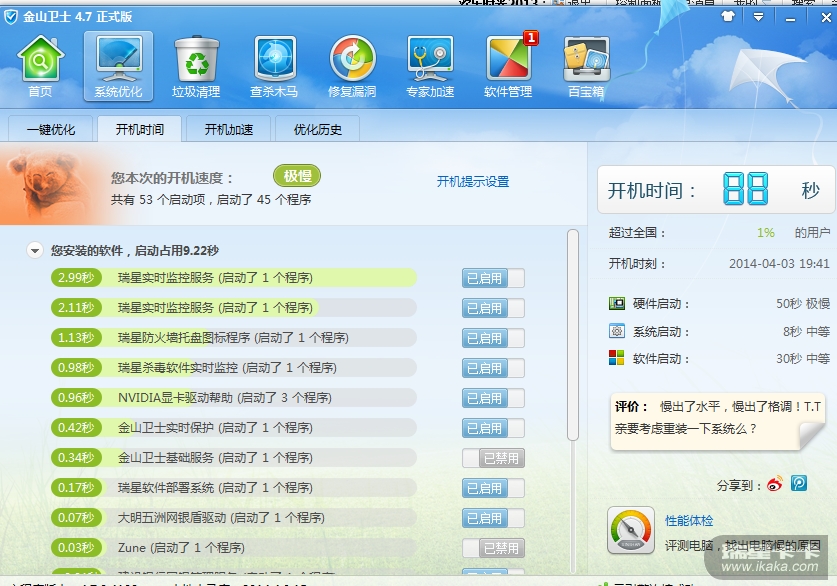Toggle 2.99秒 瑞星实时监控服务 switch

[x=493, y=278]
